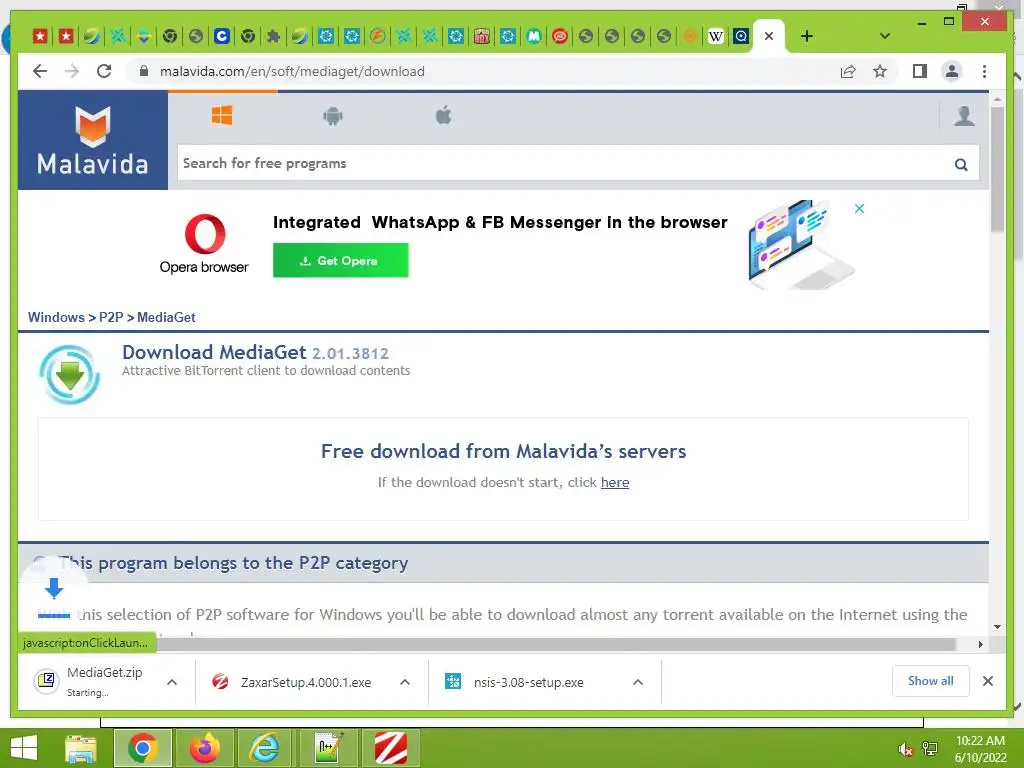
Task: Launch Internet Explorer from taskbar
Action: click(265, 748)
